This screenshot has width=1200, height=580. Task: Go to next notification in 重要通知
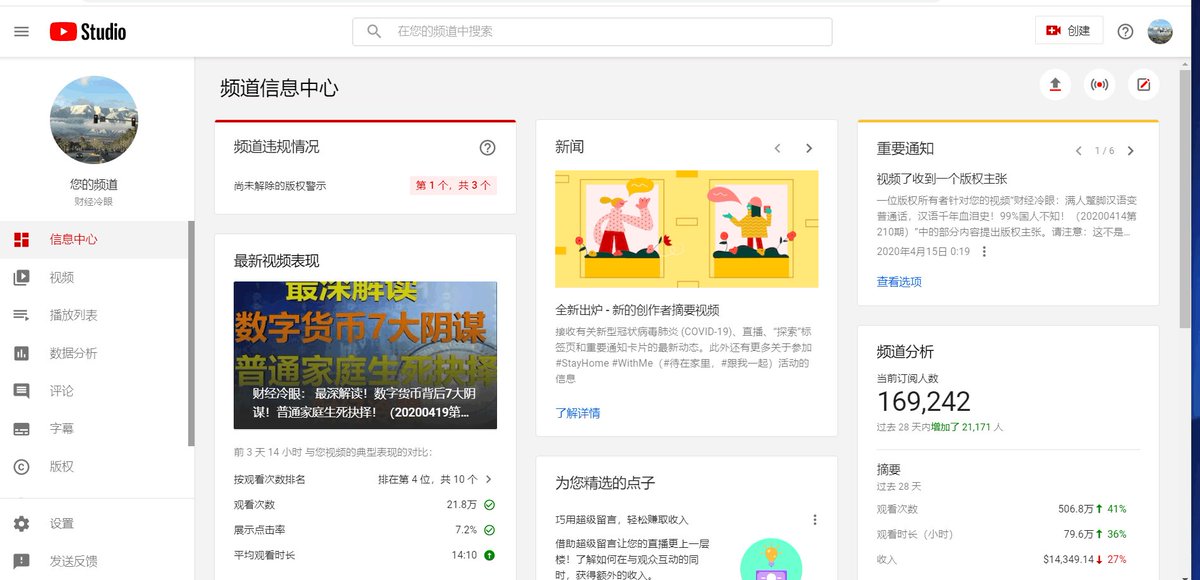(1130, 151)
